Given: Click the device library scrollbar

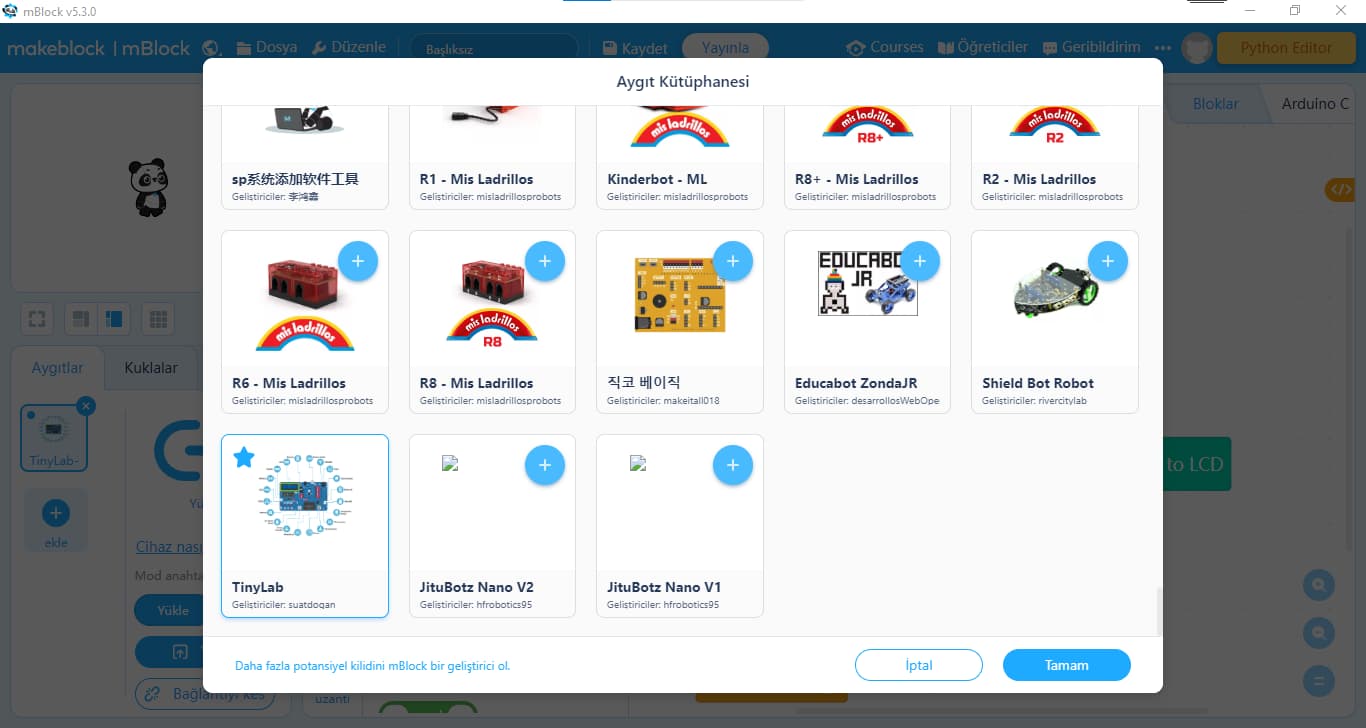Looking at the screenshot, I should pos(1160,610).
